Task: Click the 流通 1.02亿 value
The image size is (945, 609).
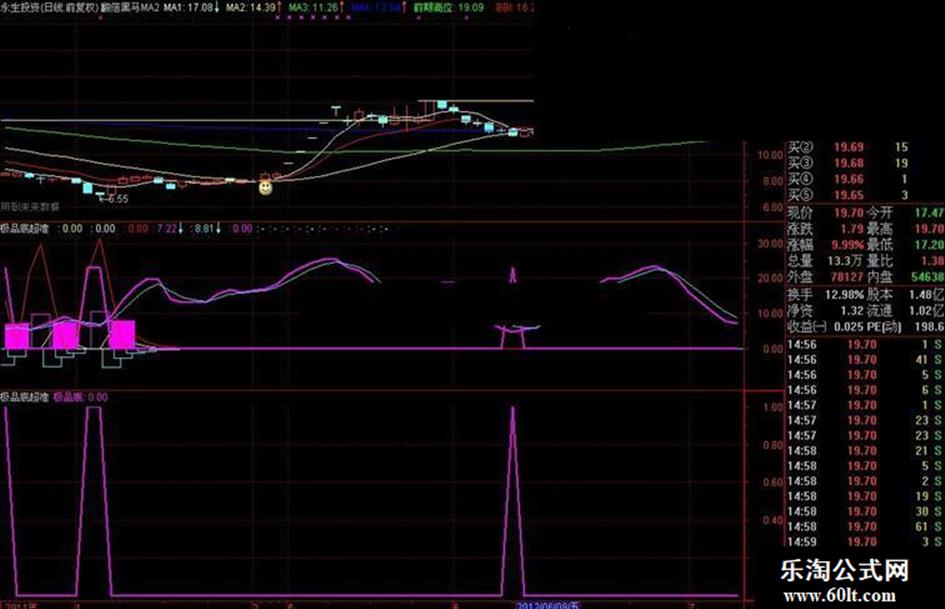Action: click(x=927, y=311)
